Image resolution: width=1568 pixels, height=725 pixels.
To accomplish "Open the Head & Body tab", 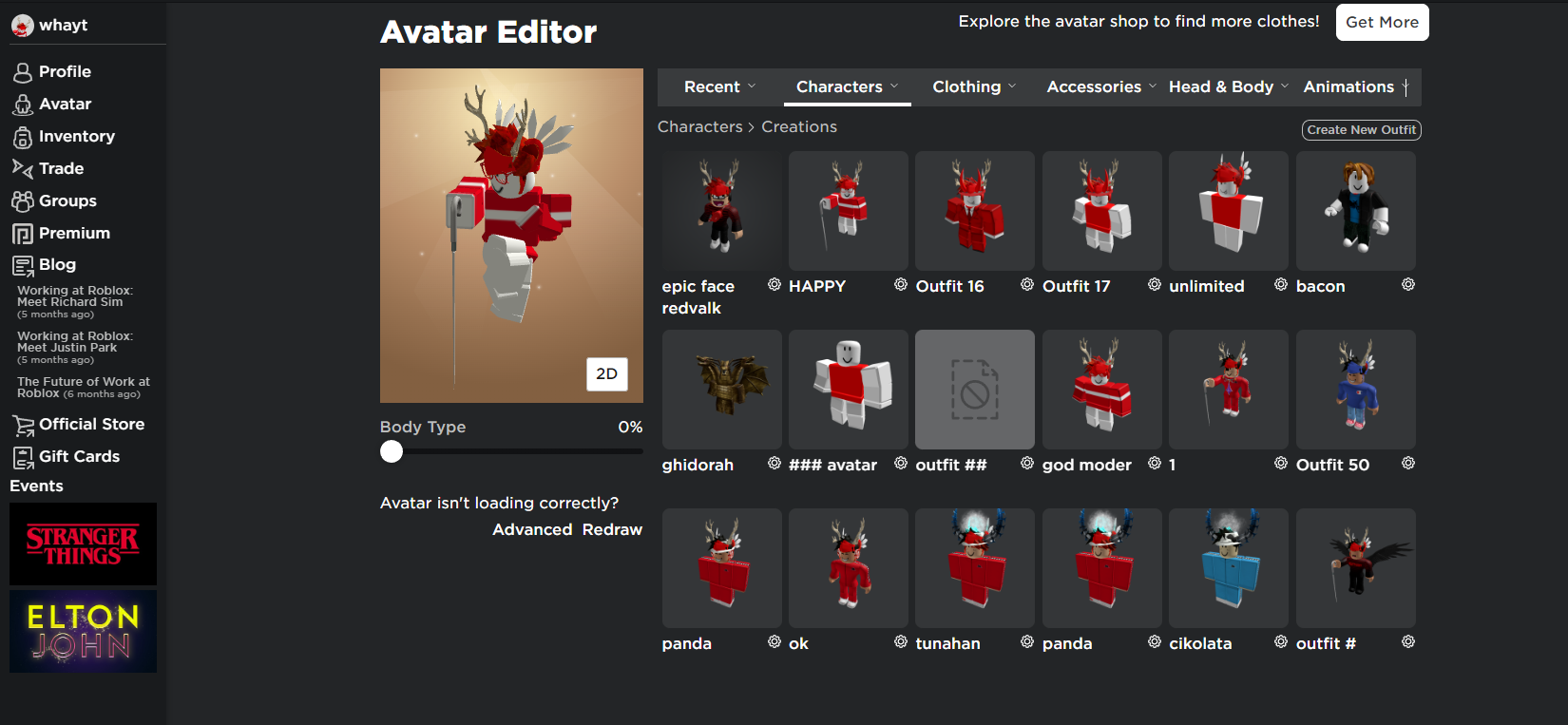I will pyautogui.click(x=1228, y=87).
